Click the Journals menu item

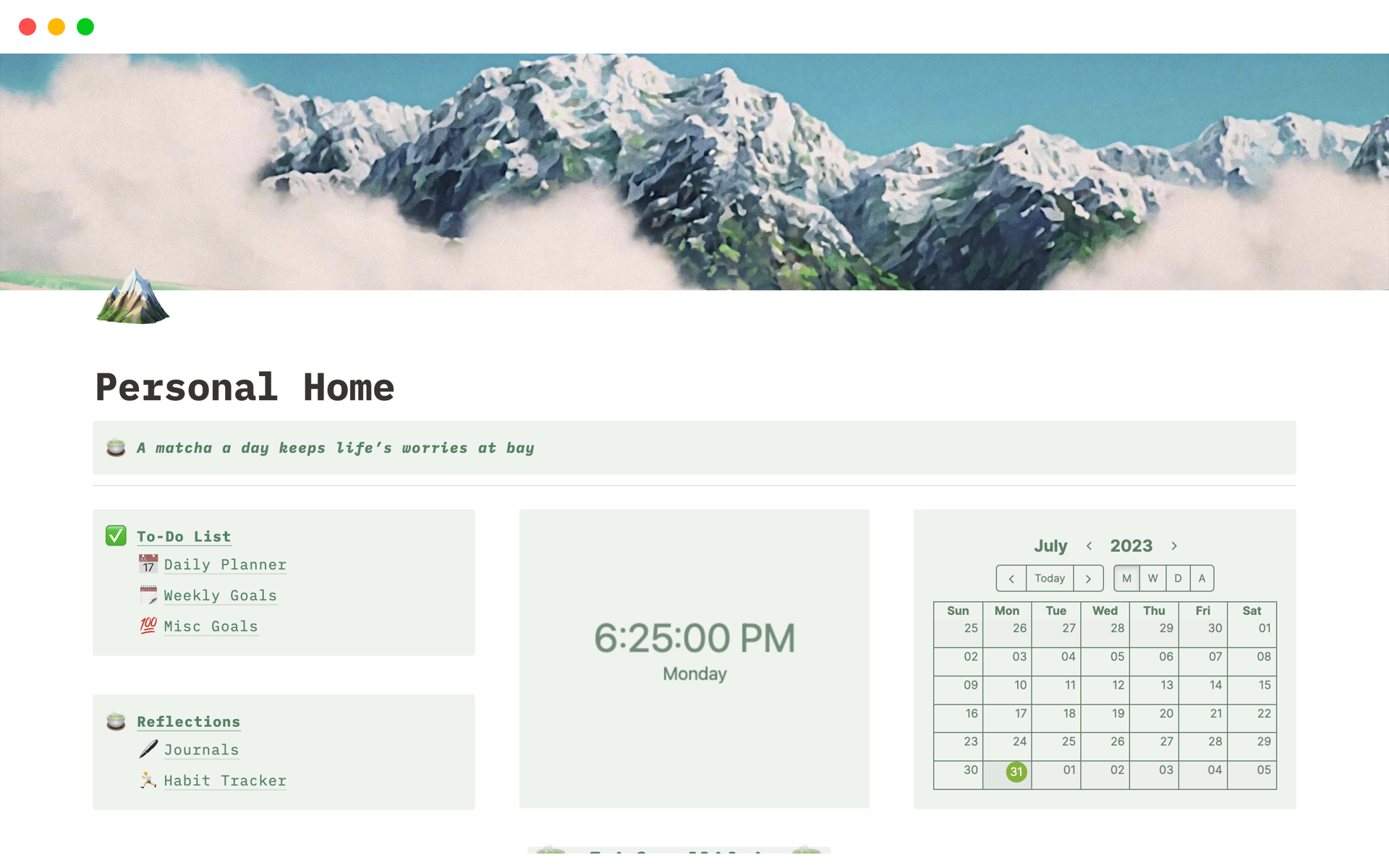tap(200, 750)
